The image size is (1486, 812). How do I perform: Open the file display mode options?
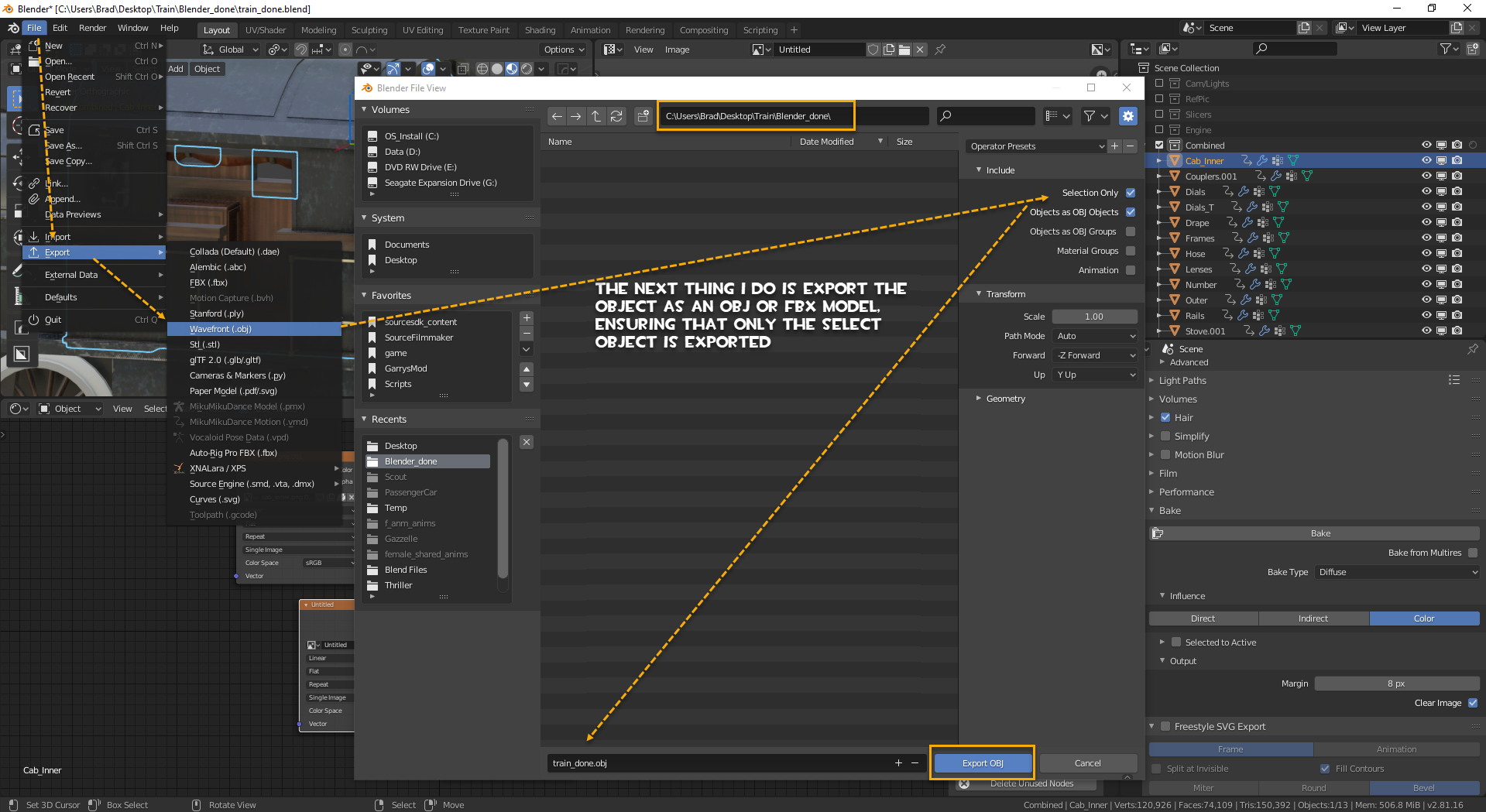(1057, 116)
